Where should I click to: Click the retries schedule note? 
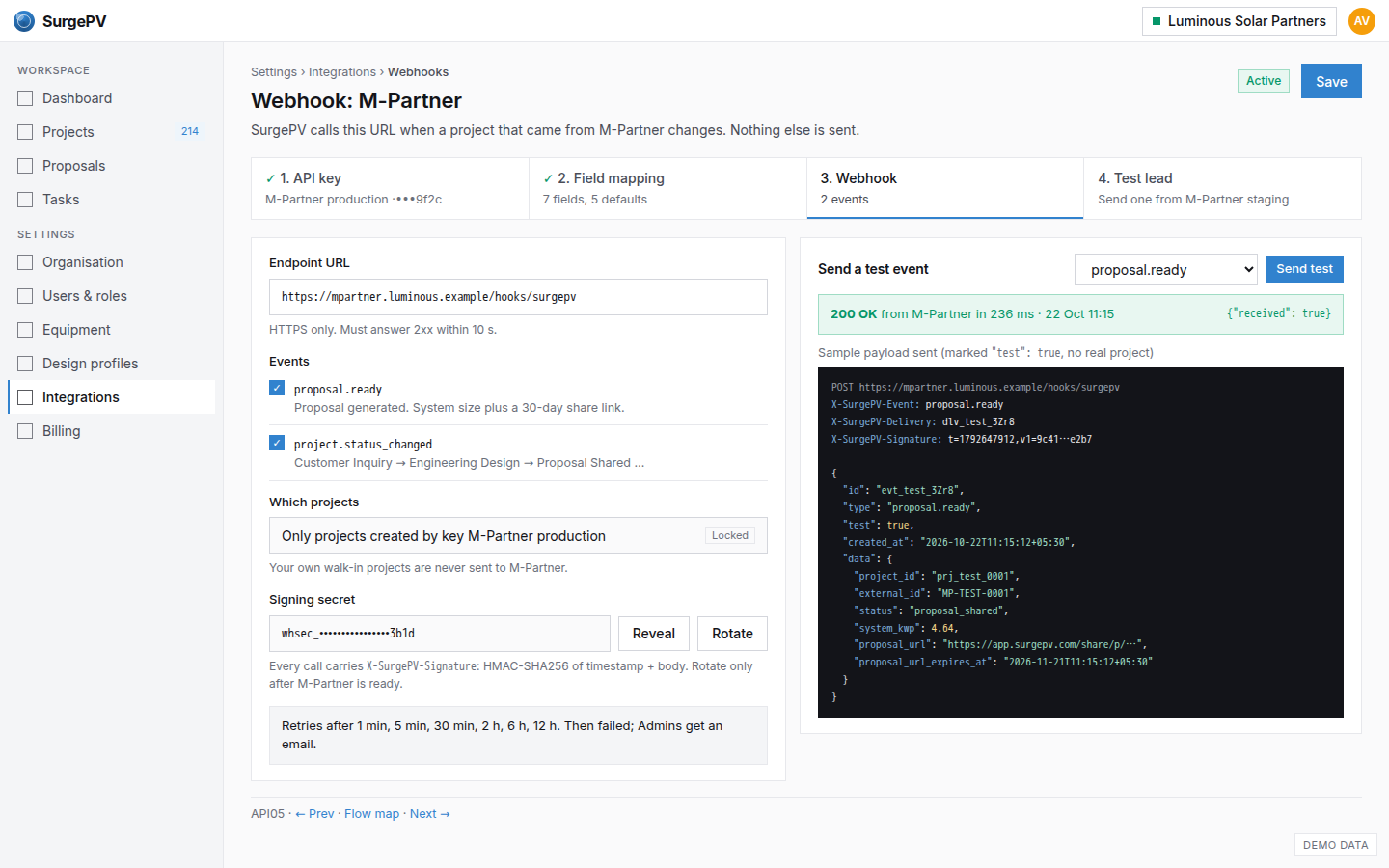pyautogui.click(x=518, y=735)
